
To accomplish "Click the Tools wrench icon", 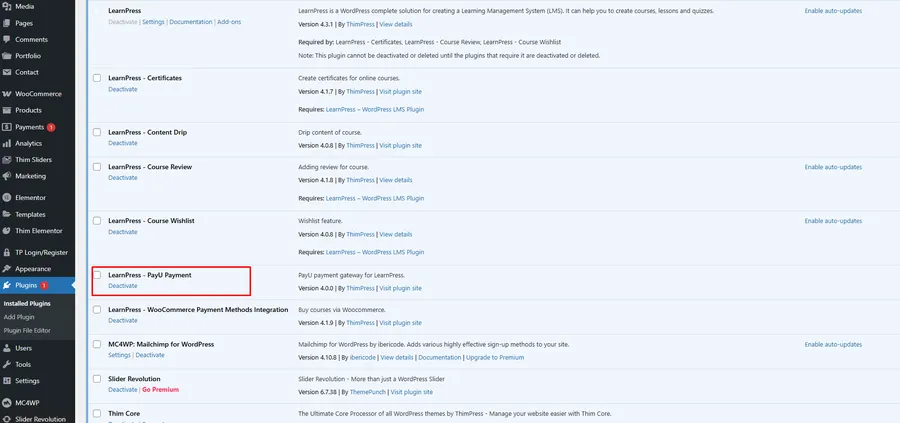I will tap(7, 364).
